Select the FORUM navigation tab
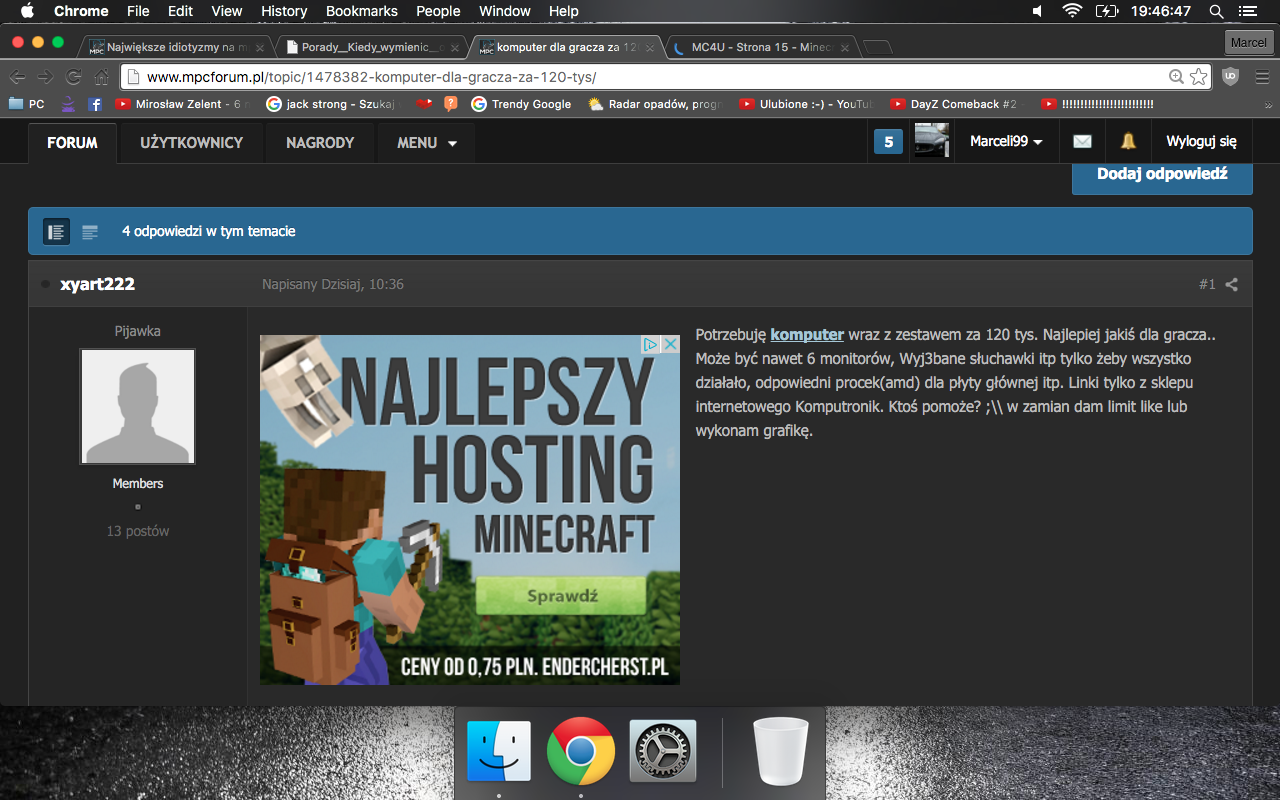 [72, 143]
